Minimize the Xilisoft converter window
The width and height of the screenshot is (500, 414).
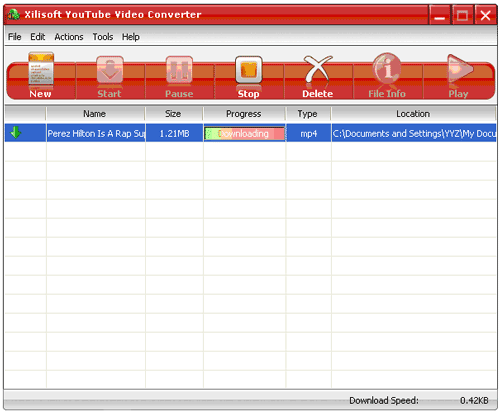[x=440, y=15]
